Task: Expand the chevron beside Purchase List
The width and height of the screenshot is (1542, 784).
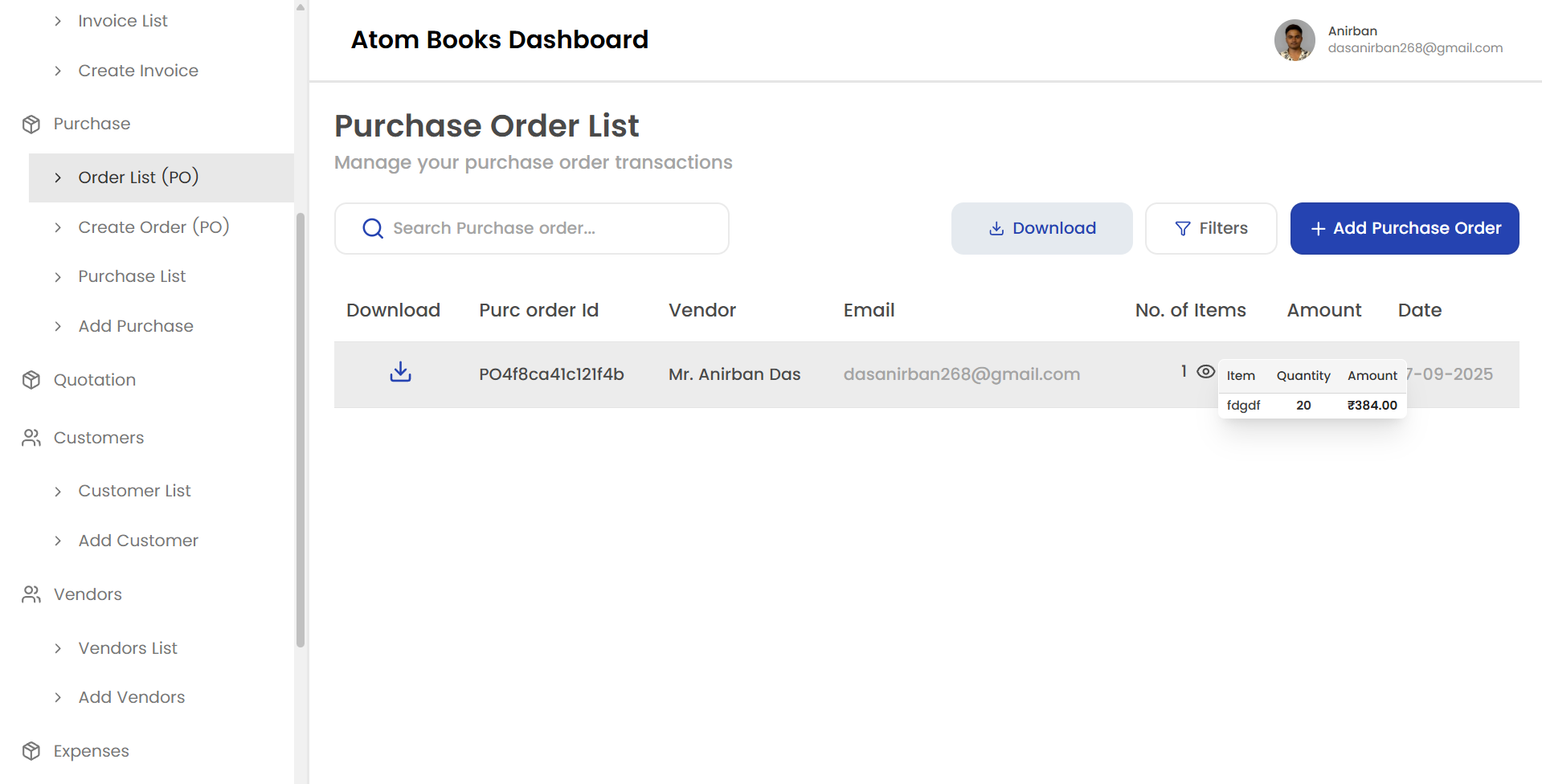Action: pos(58,277)
